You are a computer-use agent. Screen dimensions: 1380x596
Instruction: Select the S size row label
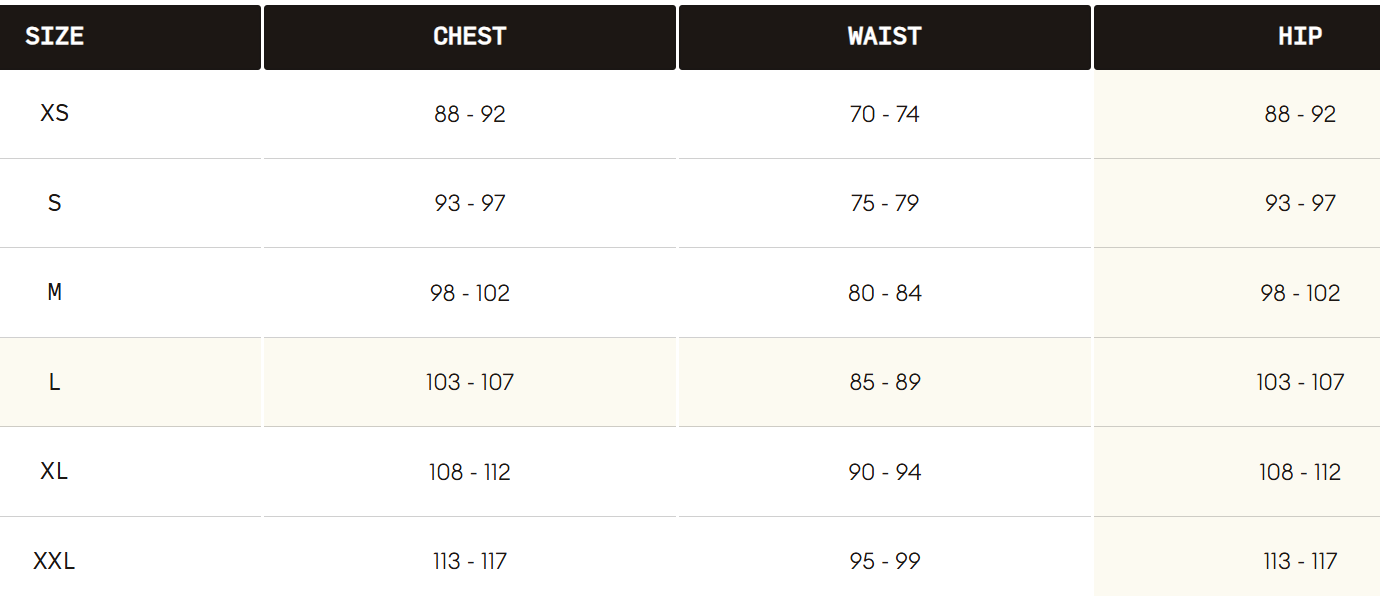(x=55, y=203)
